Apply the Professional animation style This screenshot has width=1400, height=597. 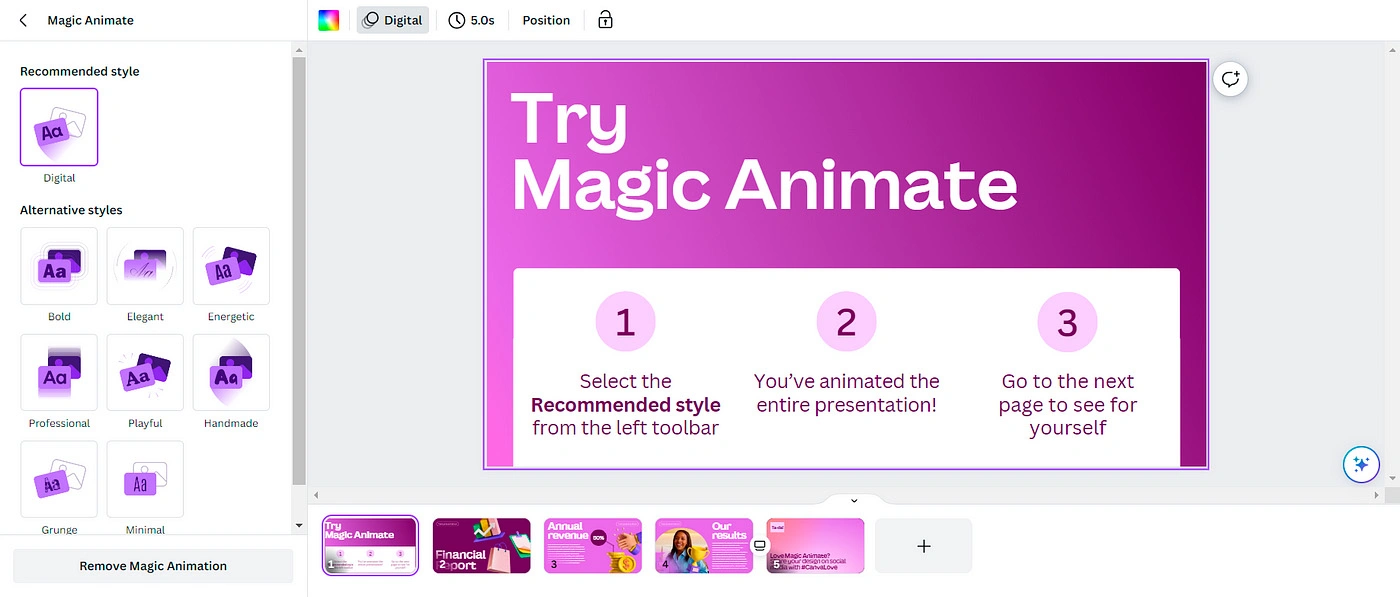[x=59, y=372]
